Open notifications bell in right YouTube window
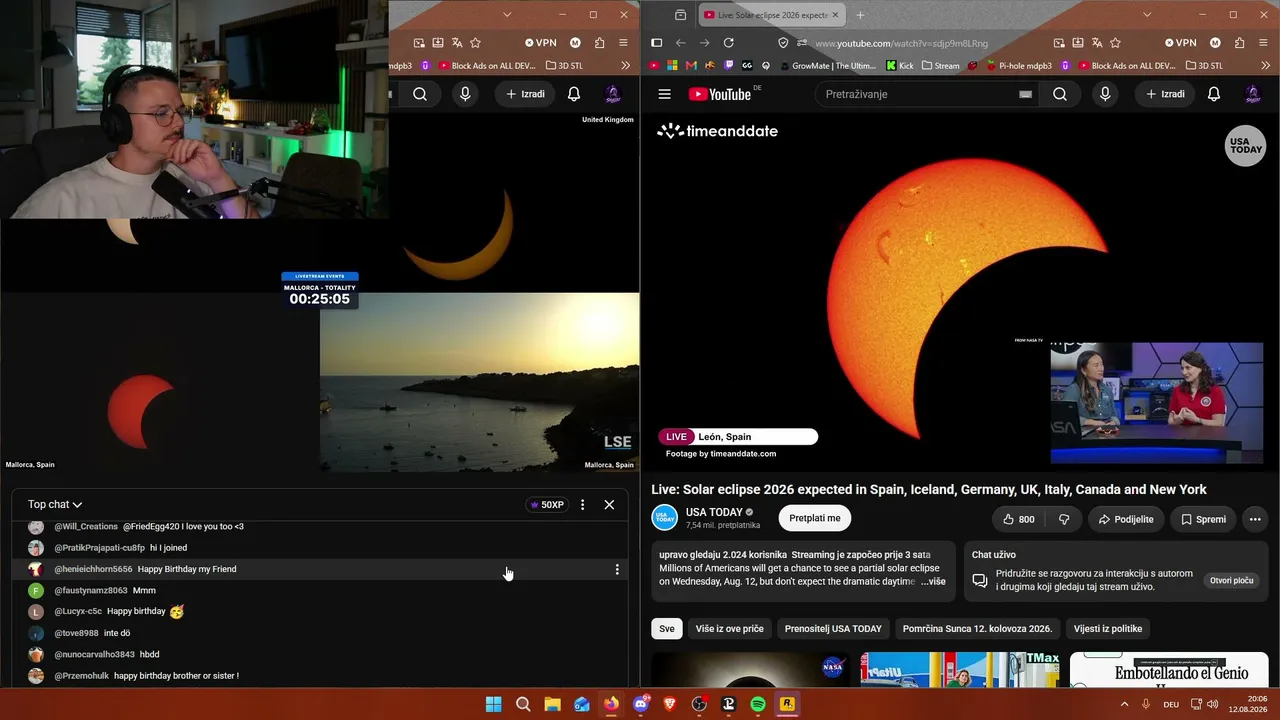Image resolution: width=1280 pixels, height=720 pixels. click(1214, 94)
